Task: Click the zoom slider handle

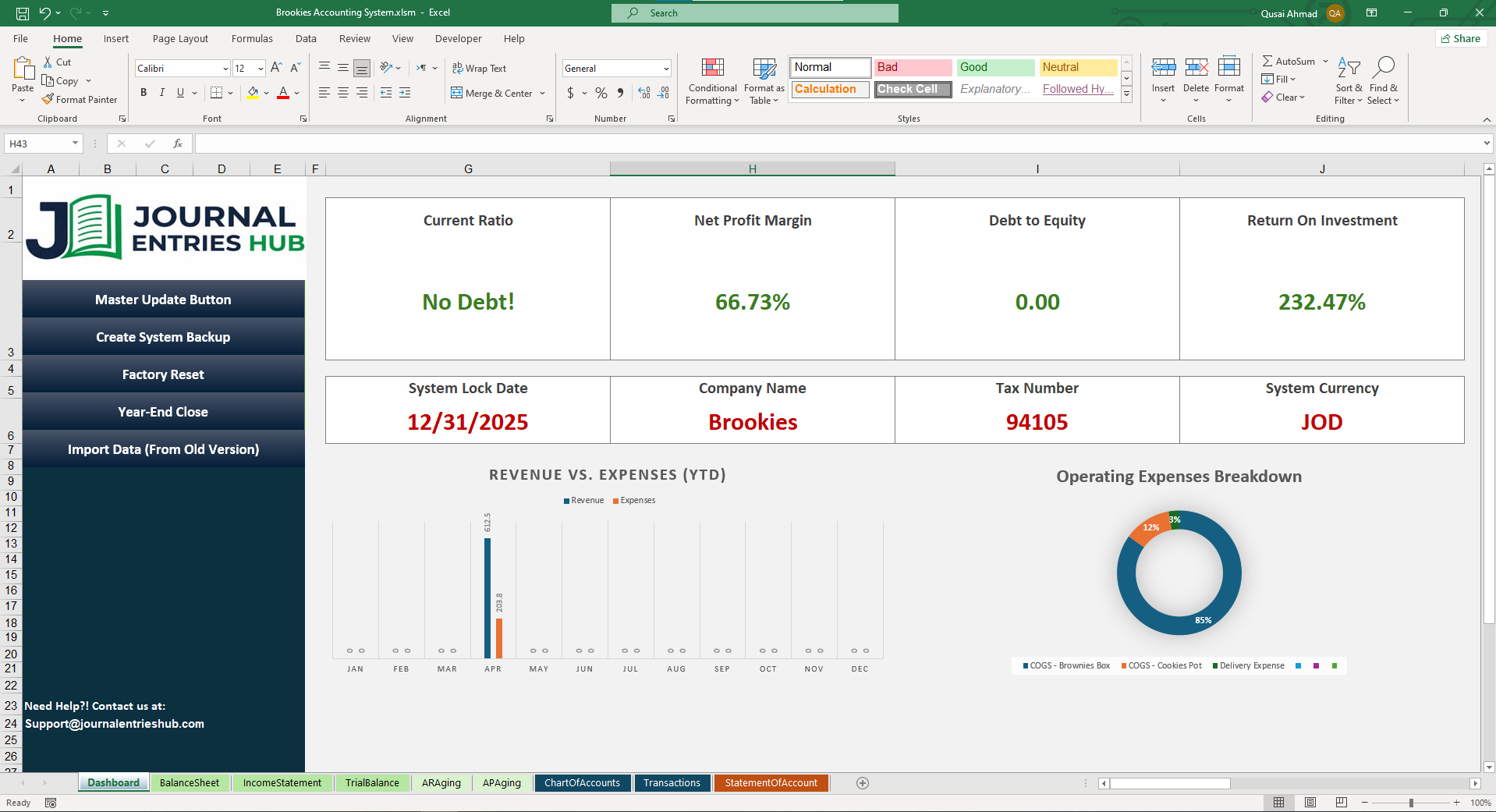Action: 1411,803
